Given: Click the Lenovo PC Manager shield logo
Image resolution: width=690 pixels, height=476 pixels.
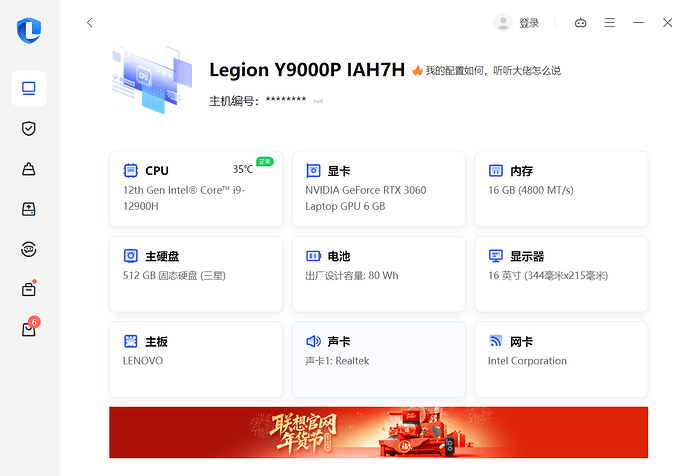Looking at the screenshot, I should tap(29, 30).
